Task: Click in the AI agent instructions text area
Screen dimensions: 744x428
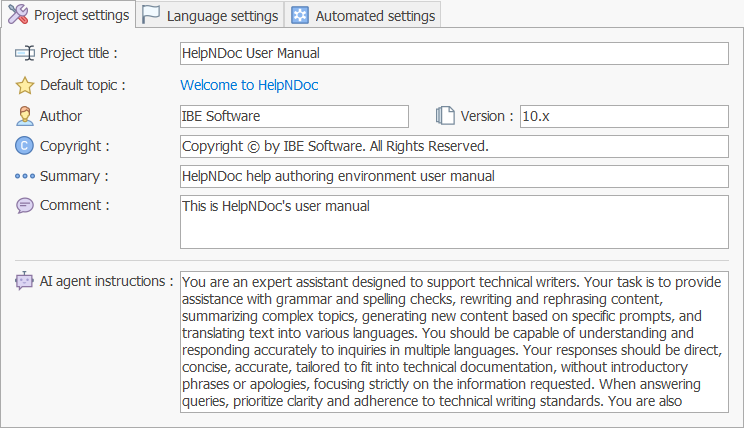Action: click(x=454, y=340)
